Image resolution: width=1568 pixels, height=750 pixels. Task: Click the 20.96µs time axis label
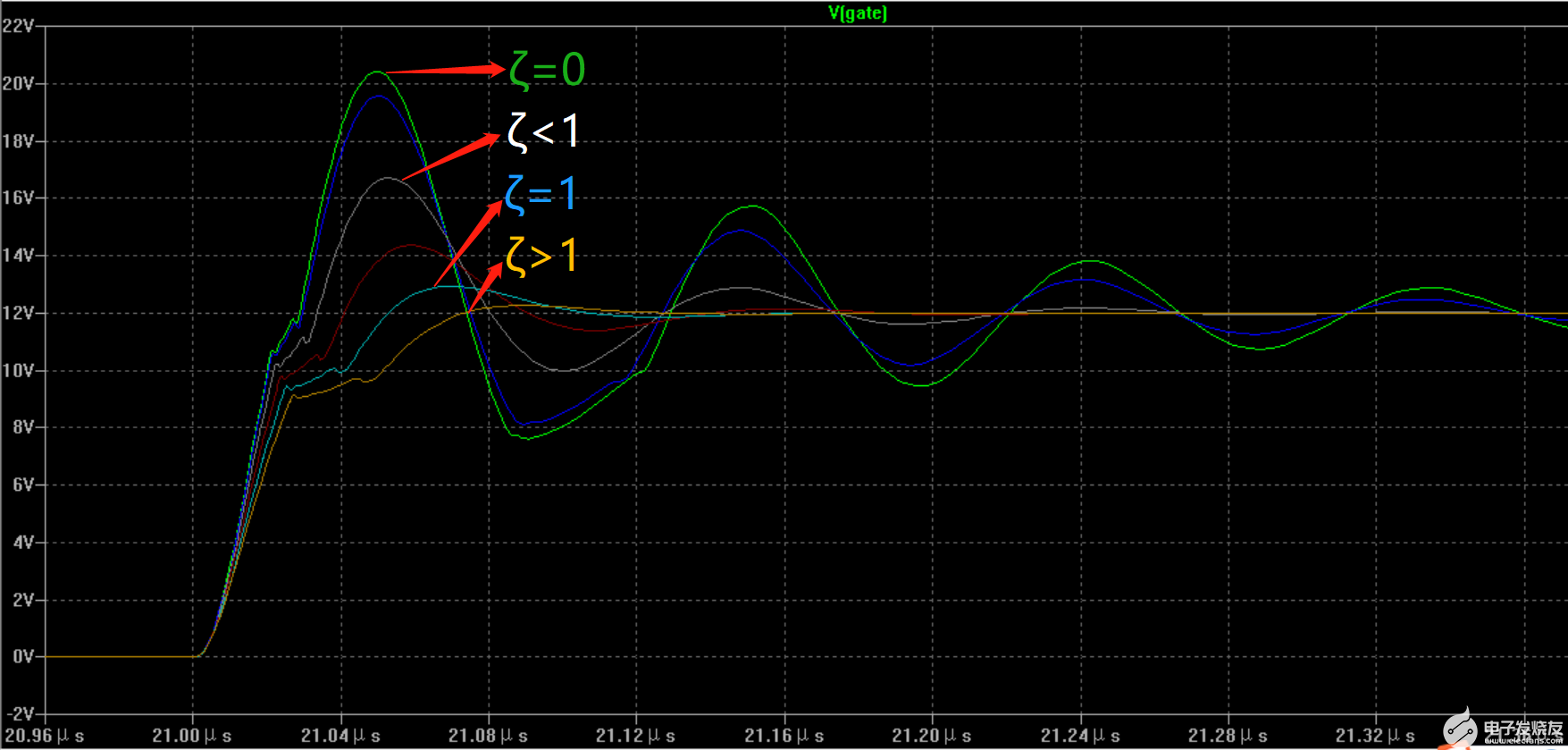tap(45, 736)
